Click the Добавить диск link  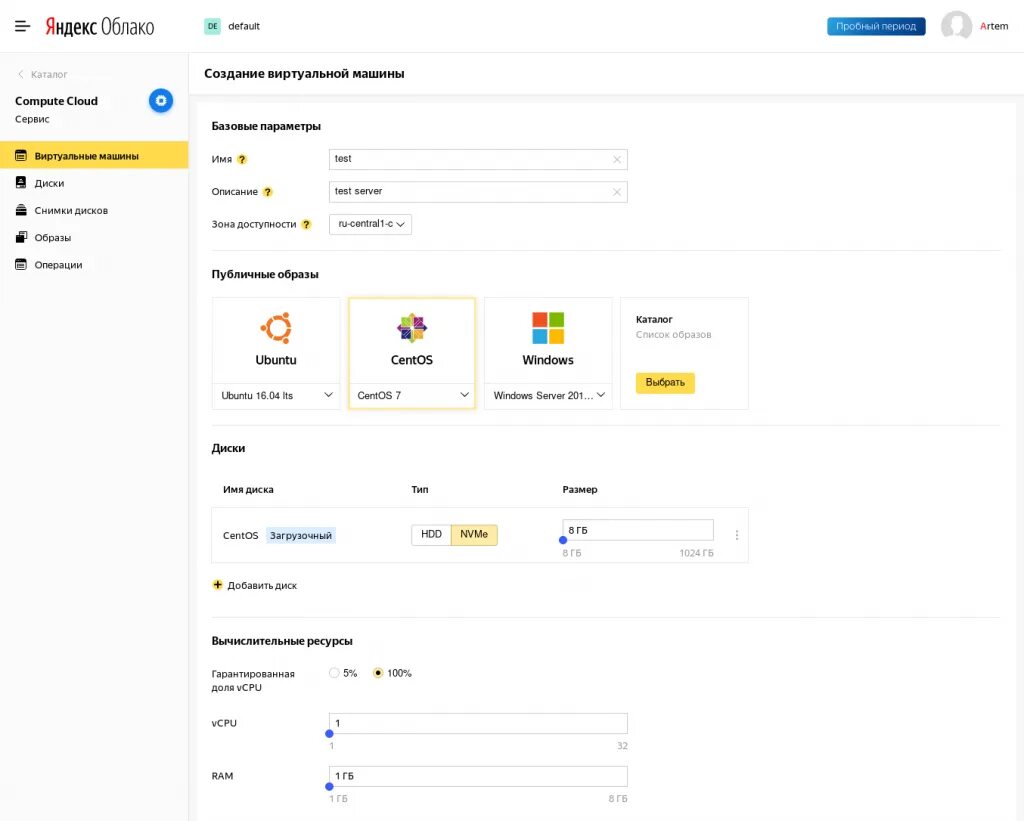(x=262, y=585)
